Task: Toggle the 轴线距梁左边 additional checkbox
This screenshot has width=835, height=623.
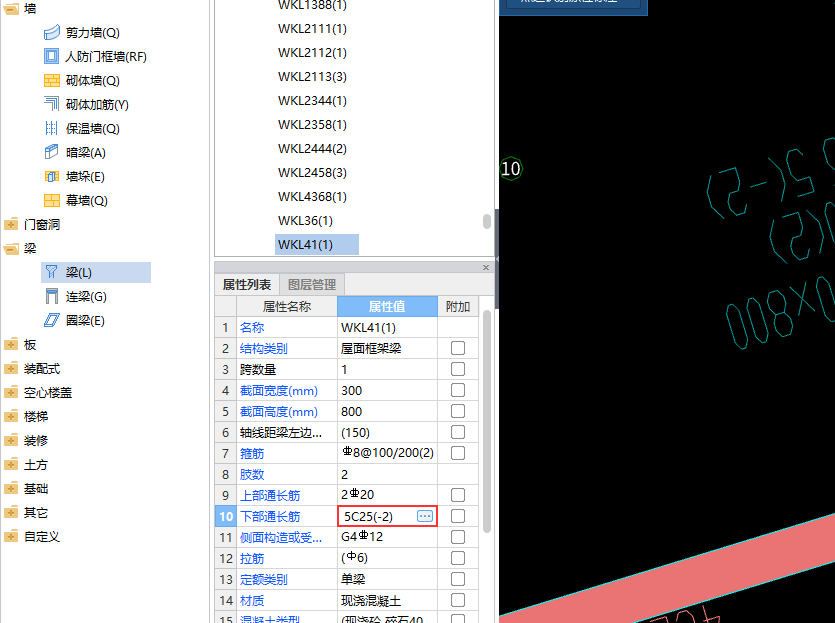Action: [458, 432]
